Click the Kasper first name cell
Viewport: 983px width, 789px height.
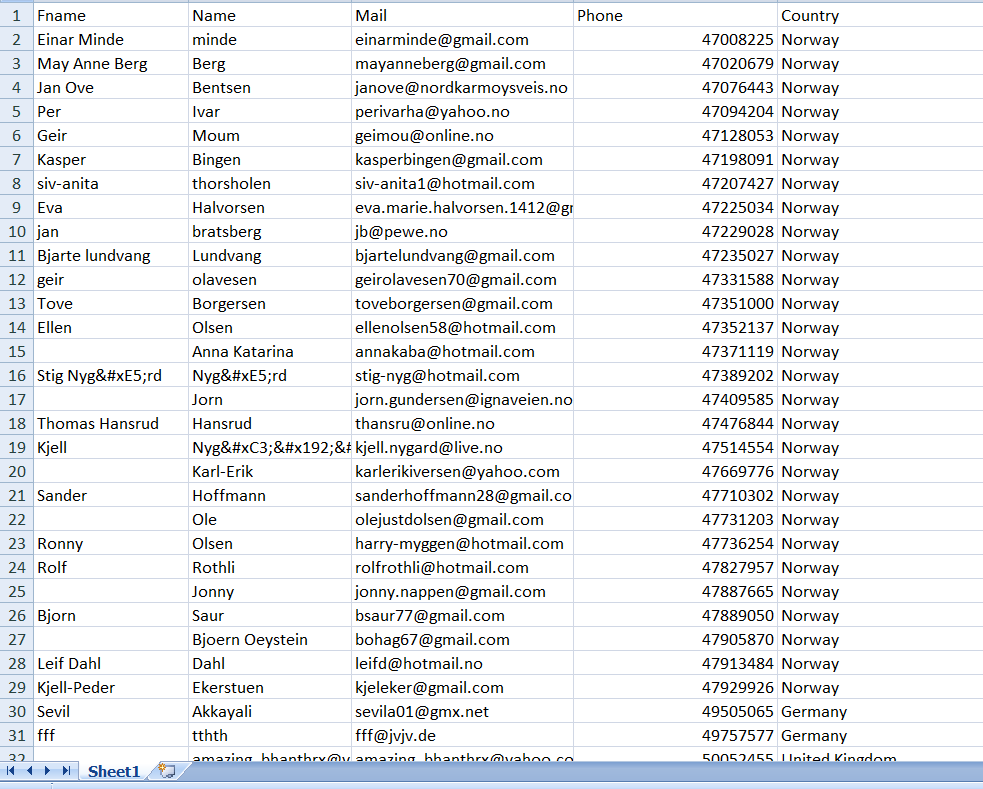(x=111, y=160)
